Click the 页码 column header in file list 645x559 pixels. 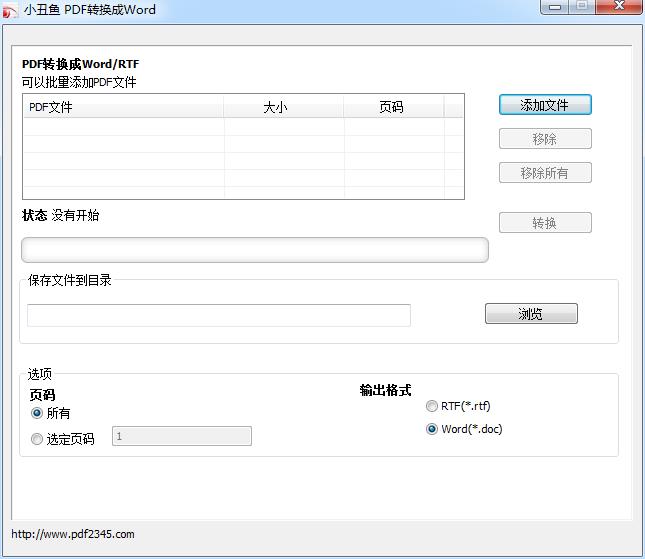[x=393, y=107]
